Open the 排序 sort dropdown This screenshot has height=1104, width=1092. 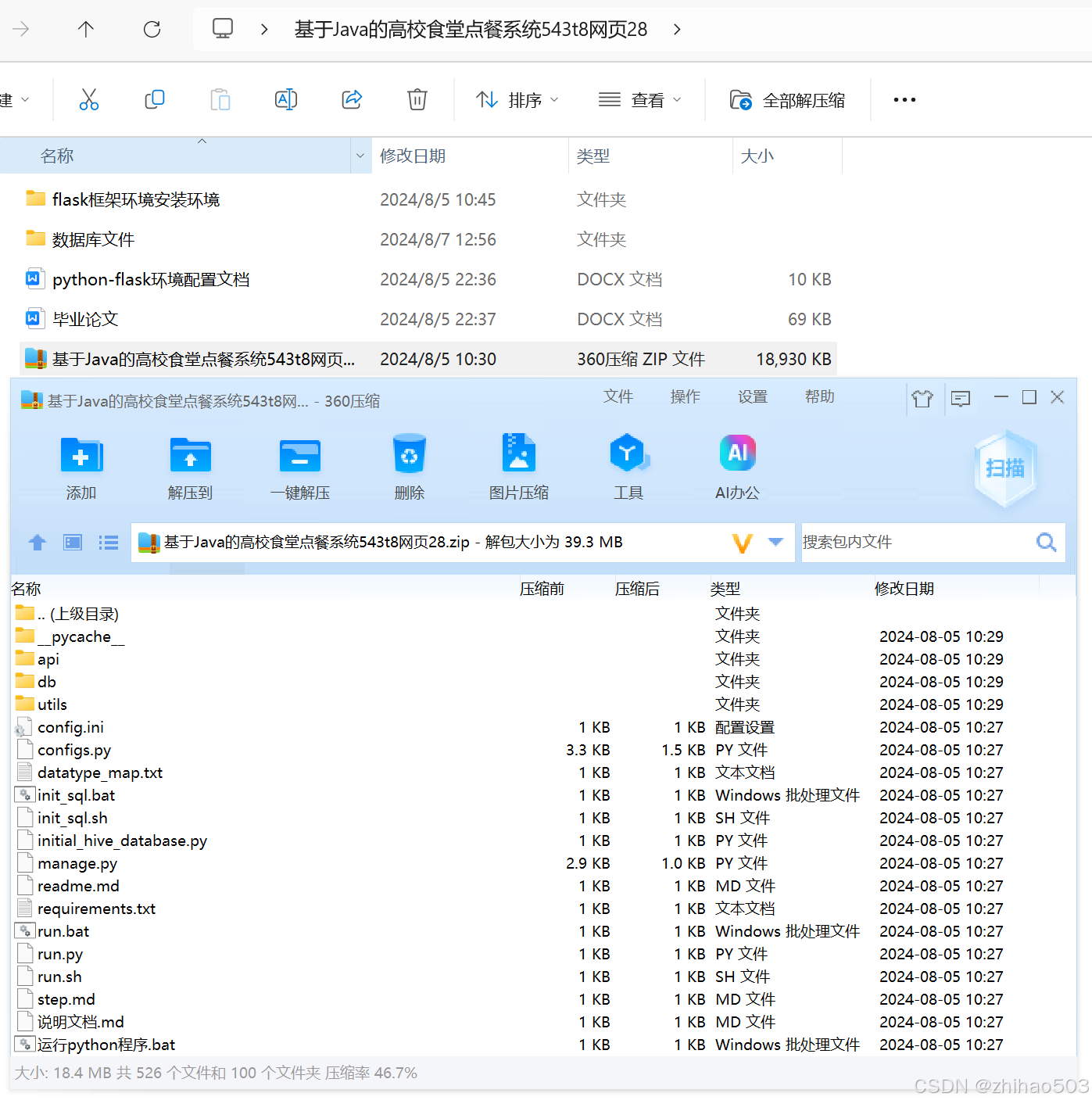tap(517, 99)
